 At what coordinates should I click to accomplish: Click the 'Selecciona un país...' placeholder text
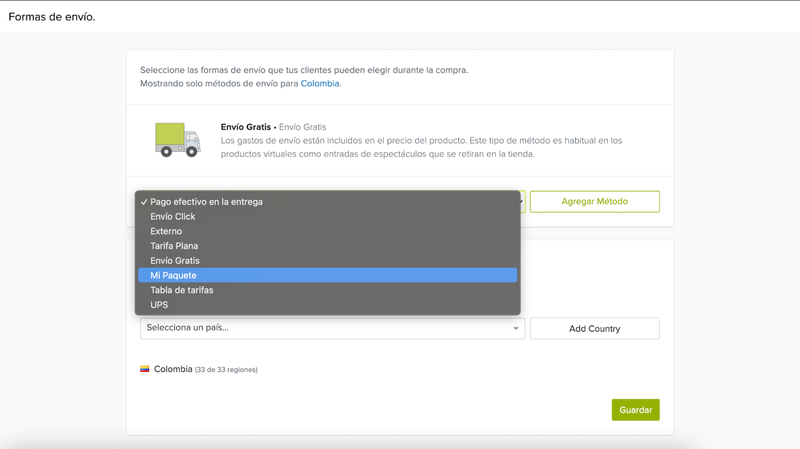[194, 328]
